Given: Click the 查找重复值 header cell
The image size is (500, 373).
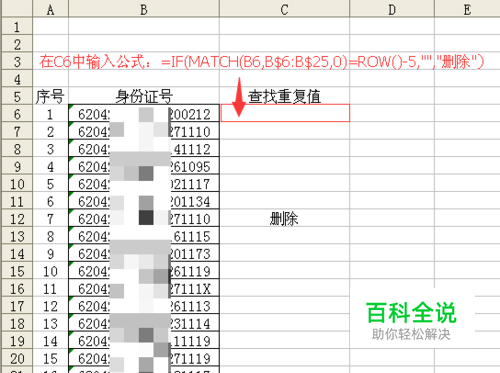Looking at the screenshot, I should (x=284, y=96).
